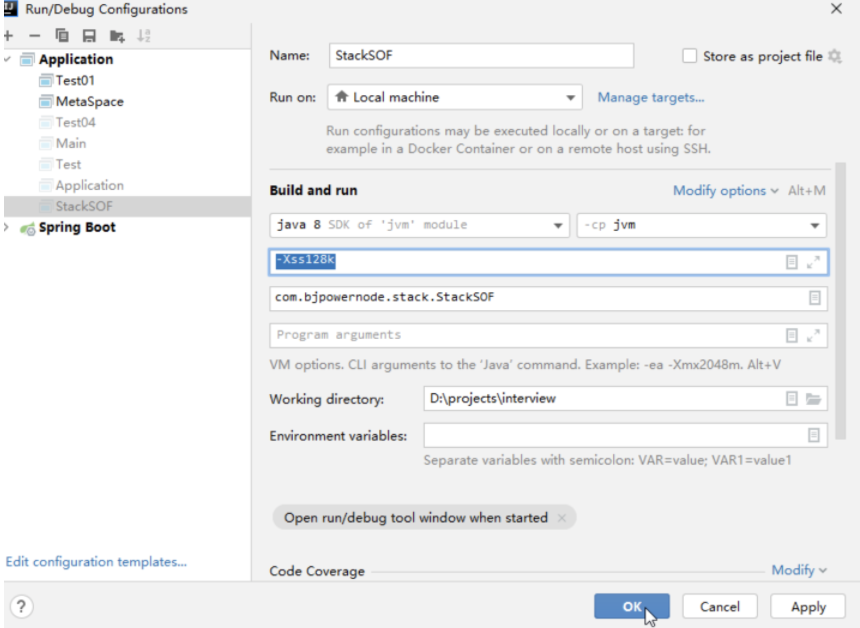Expand the Program arguments field
The width and height of the screenshot is (860, 628).
pos(813,335)
